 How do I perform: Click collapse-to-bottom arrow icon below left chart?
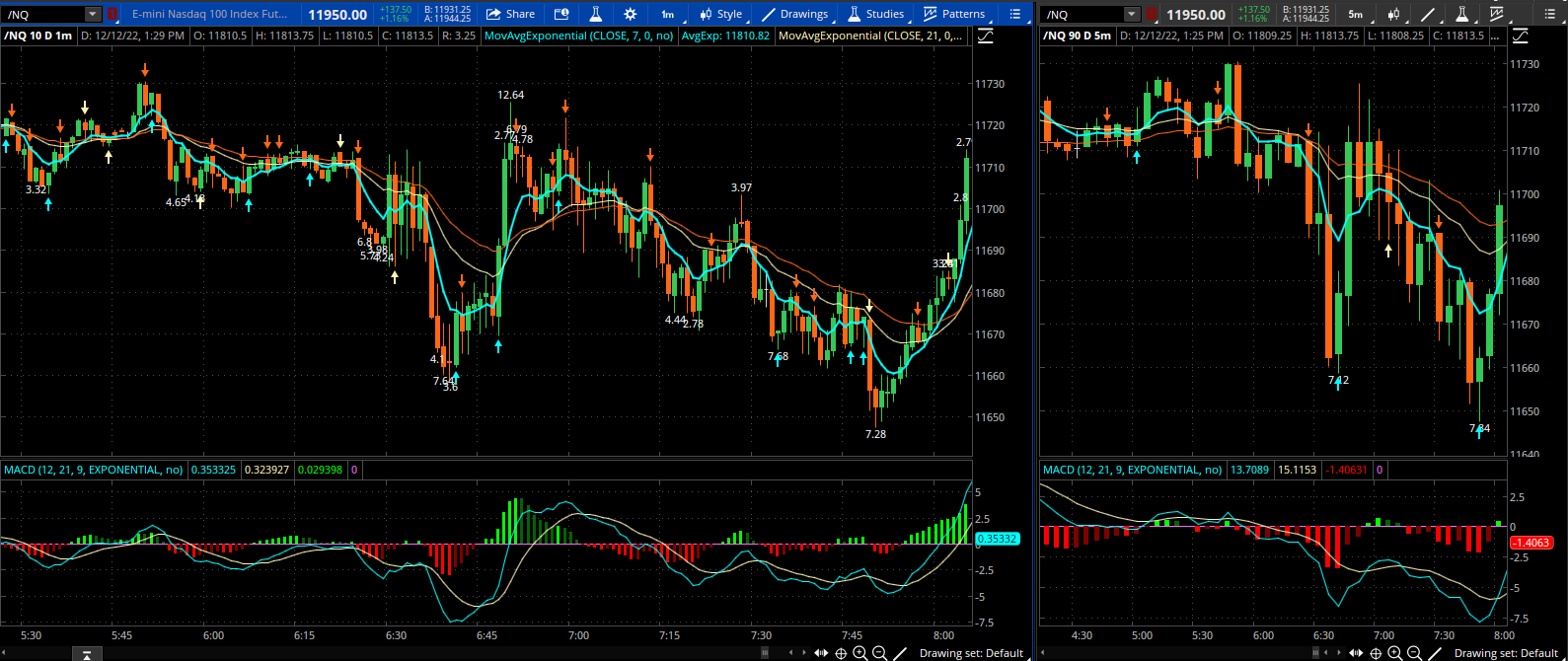(87, 653)
